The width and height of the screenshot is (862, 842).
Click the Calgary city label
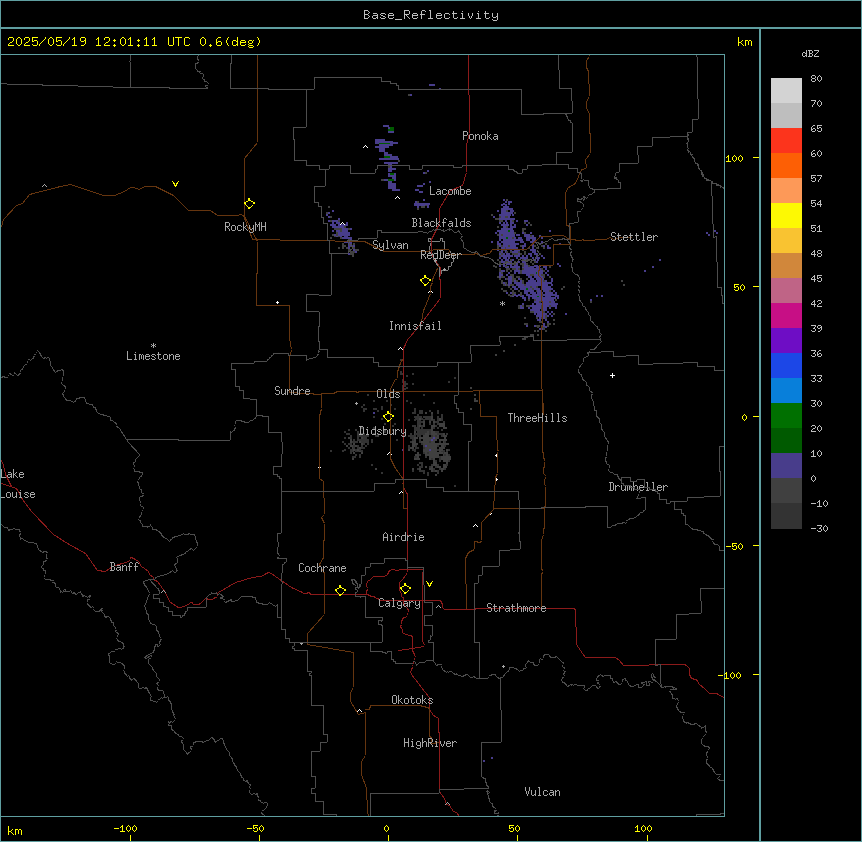pos(399,603)
